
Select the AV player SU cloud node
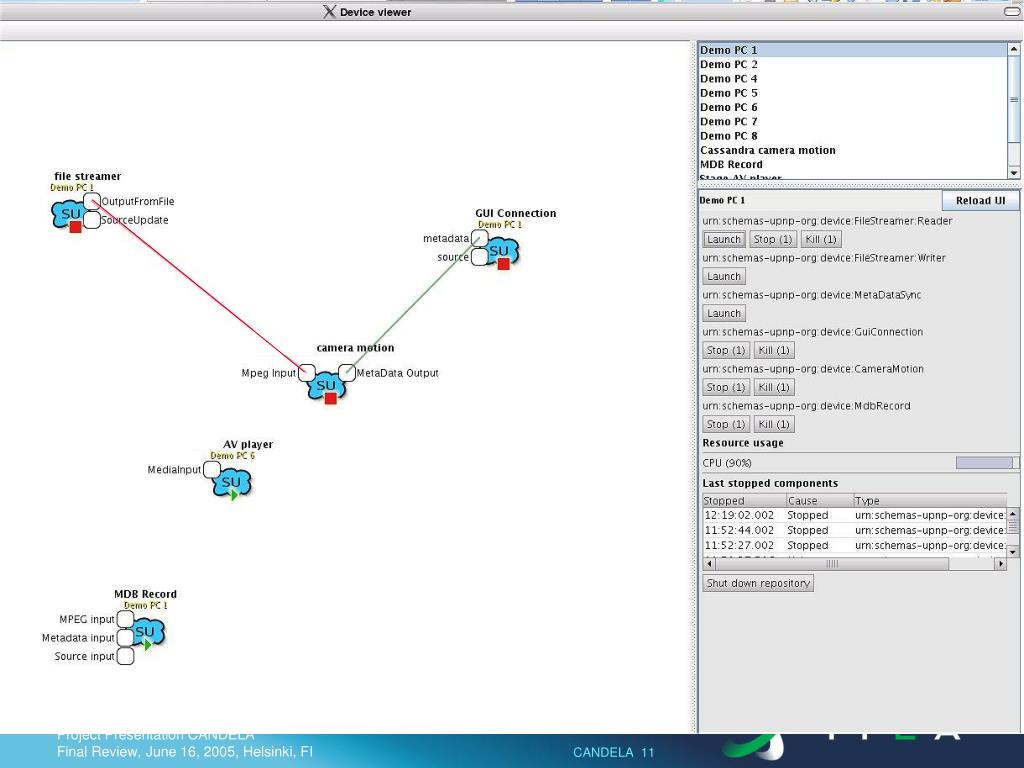pos(232,484)
